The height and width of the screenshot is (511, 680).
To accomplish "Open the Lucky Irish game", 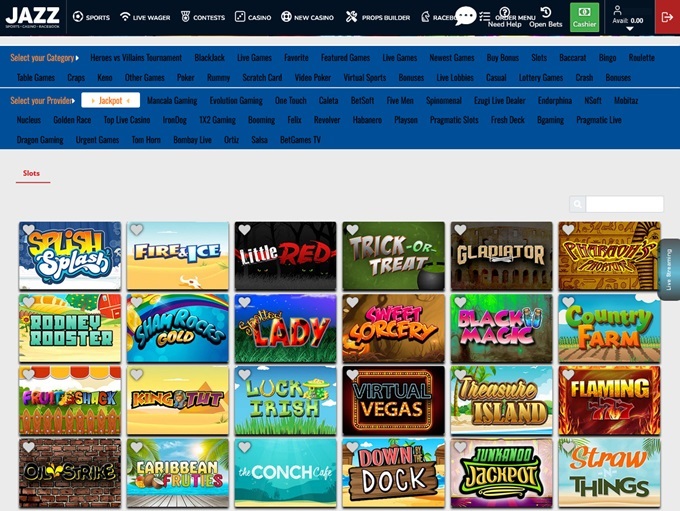I will point(285,400).
